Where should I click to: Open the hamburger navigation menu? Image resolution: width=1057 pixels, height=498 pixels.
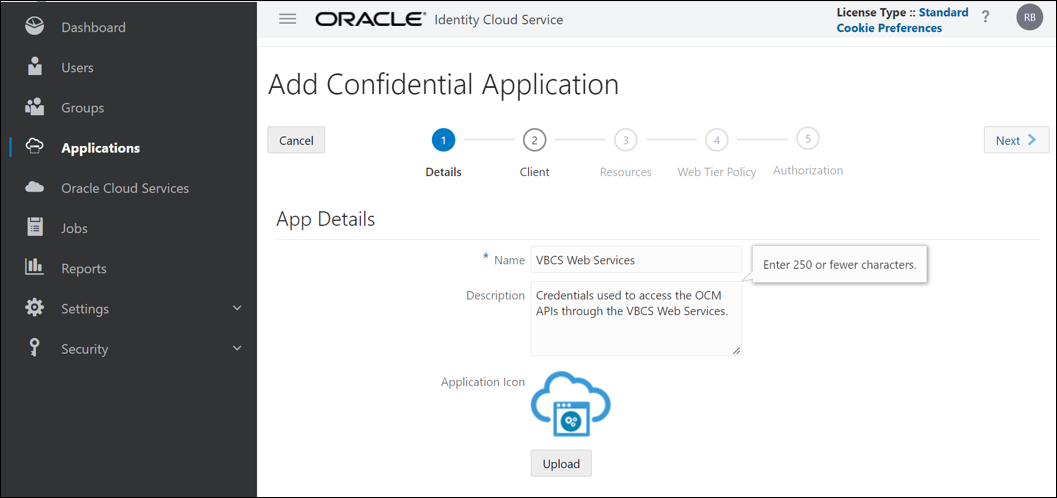(x=288, y=19)
